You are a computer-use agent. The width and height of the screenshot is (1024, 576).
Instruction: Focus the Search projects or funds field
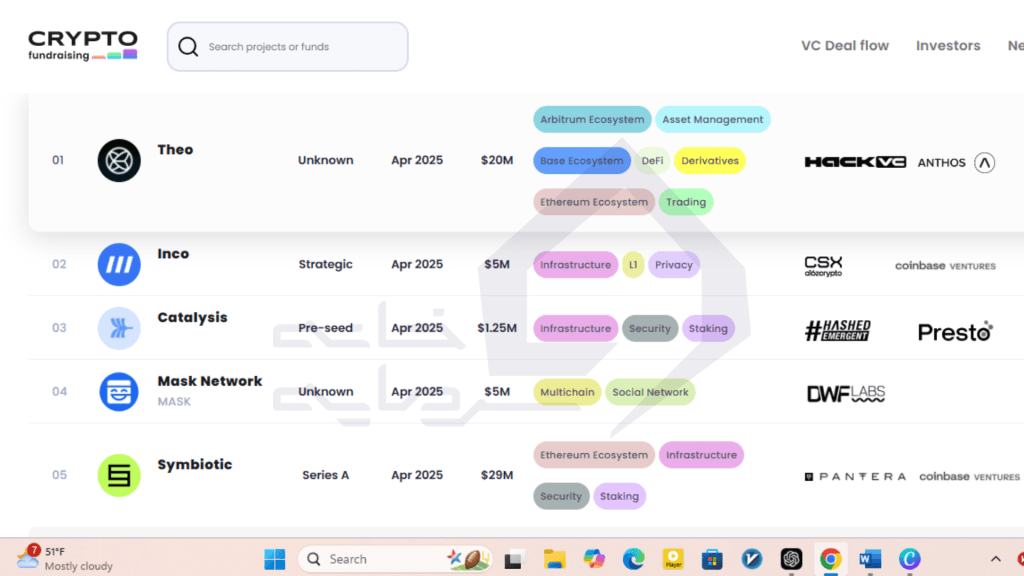(287, 46)
